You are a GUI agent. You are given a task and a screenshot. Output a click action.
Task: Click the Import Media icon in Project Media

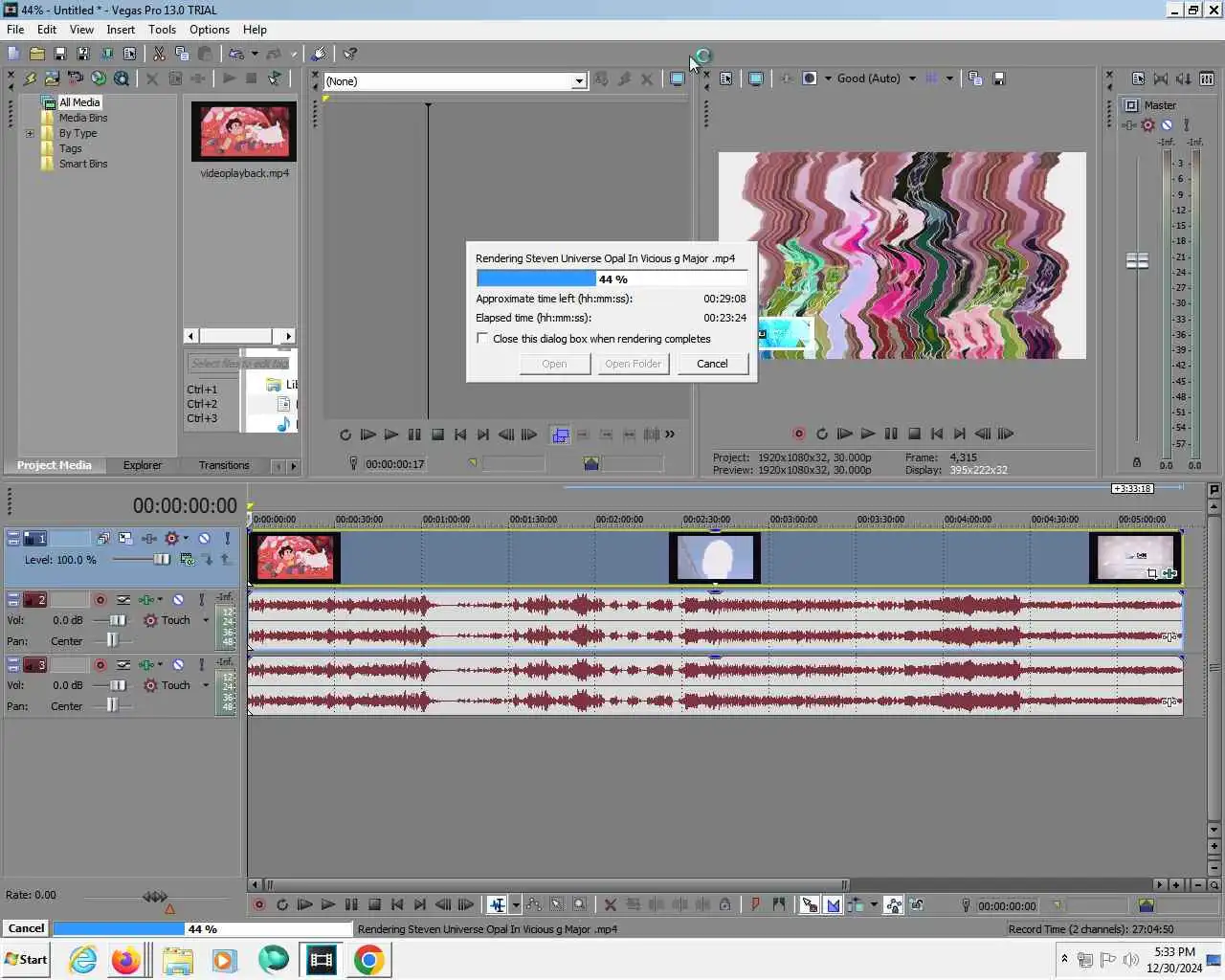click(x=52, y=78)
